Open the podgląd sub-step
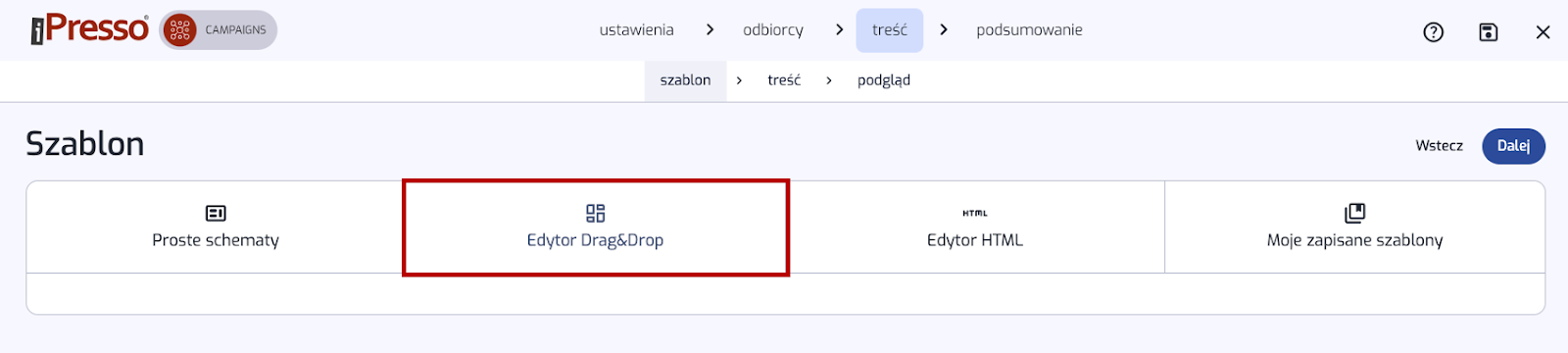1568x353 pixels. (x=884, y=80)
